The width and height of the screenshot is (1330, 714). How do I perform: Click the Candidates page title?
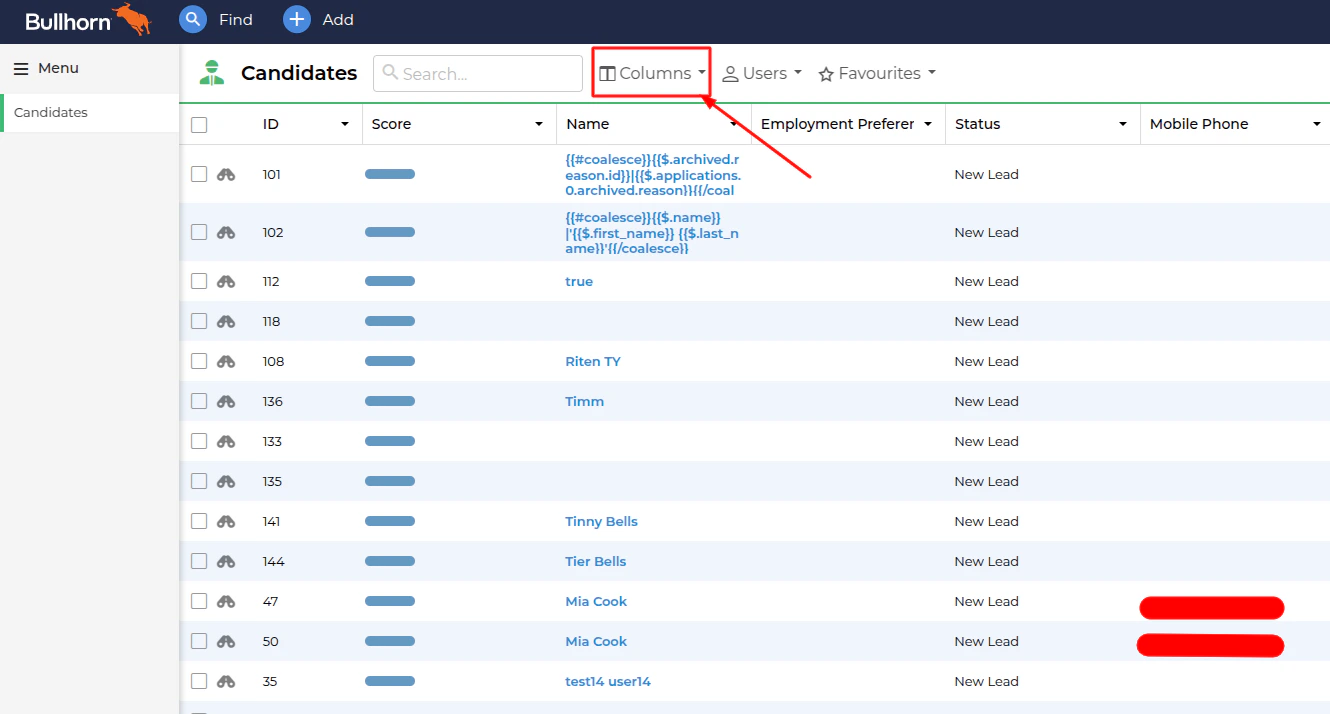(299, 73)
